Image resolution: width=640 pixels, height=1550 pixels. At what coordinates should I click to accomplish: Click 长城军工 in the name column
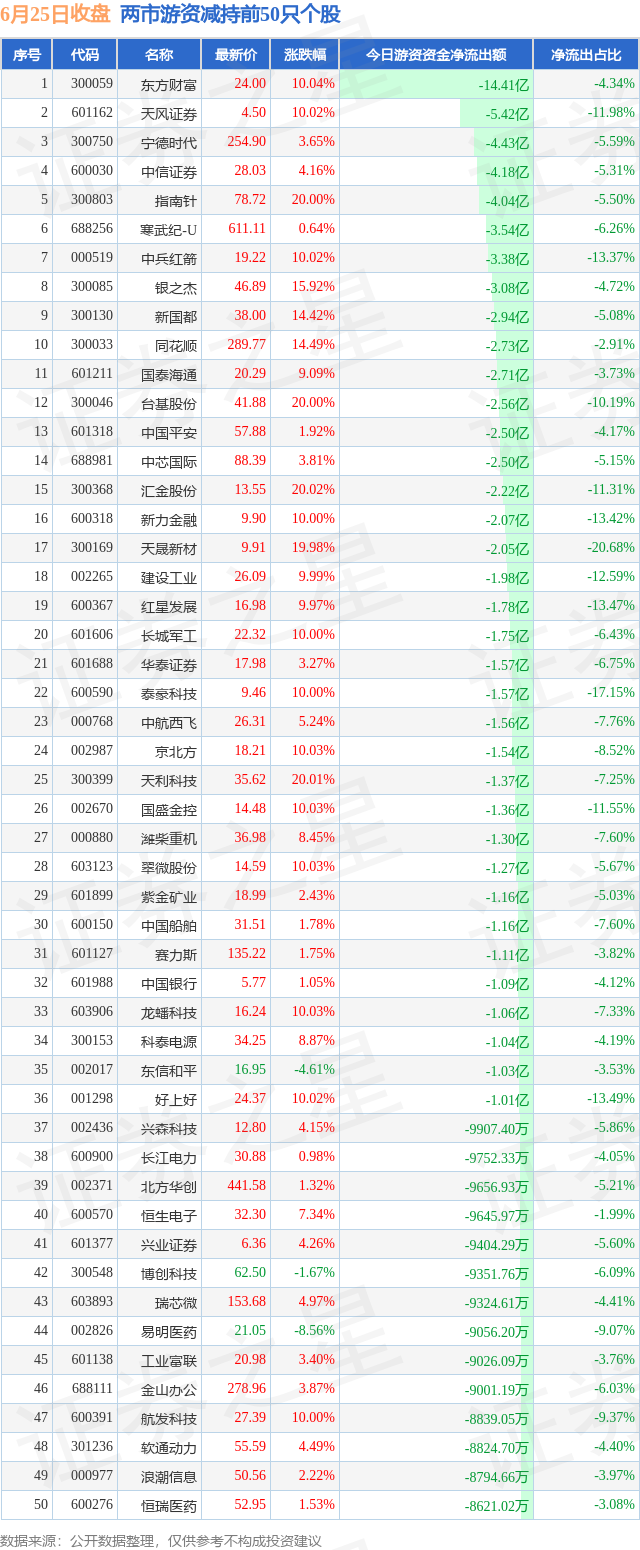[169, 636]
